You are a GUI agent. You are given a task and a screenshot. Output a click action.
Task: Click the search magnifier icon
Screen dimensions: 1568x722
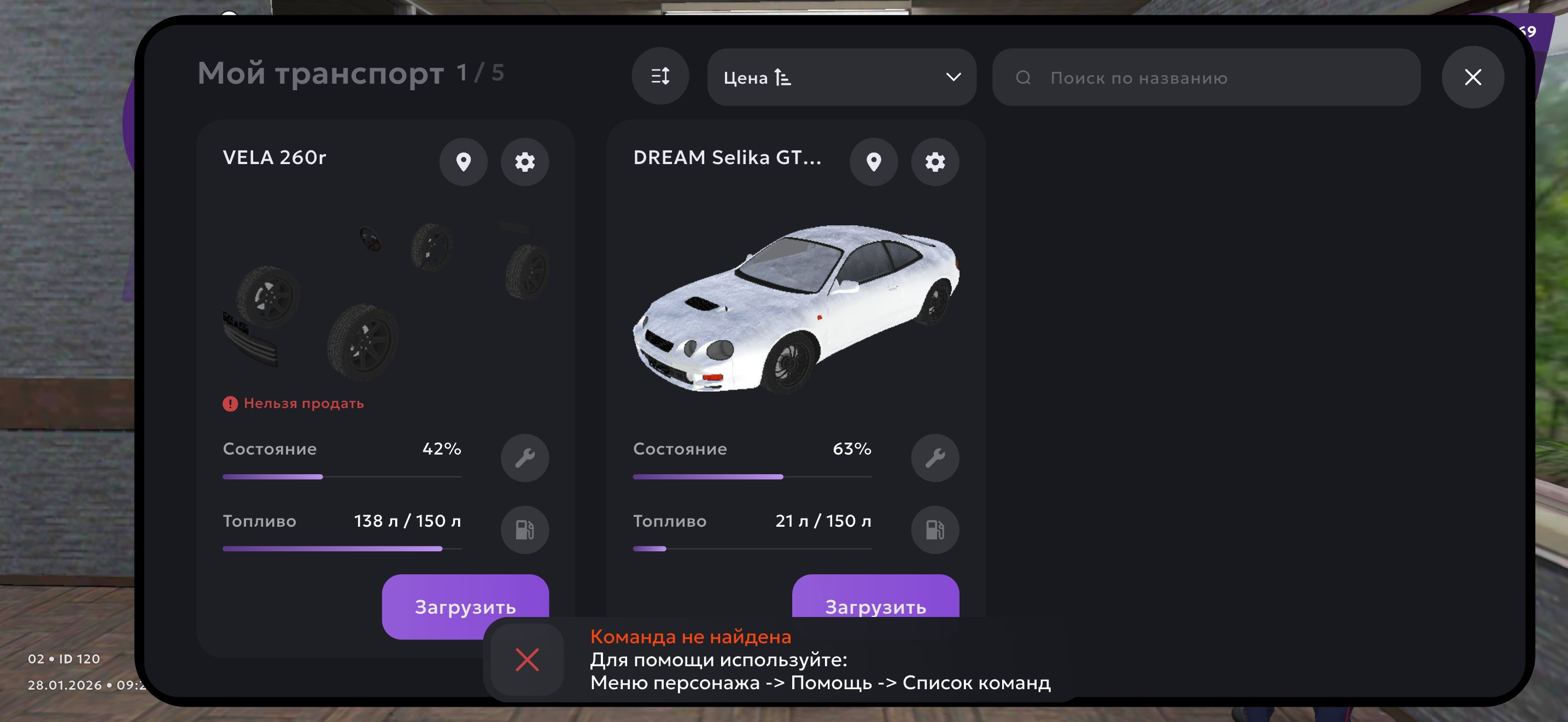[1023, 77]
